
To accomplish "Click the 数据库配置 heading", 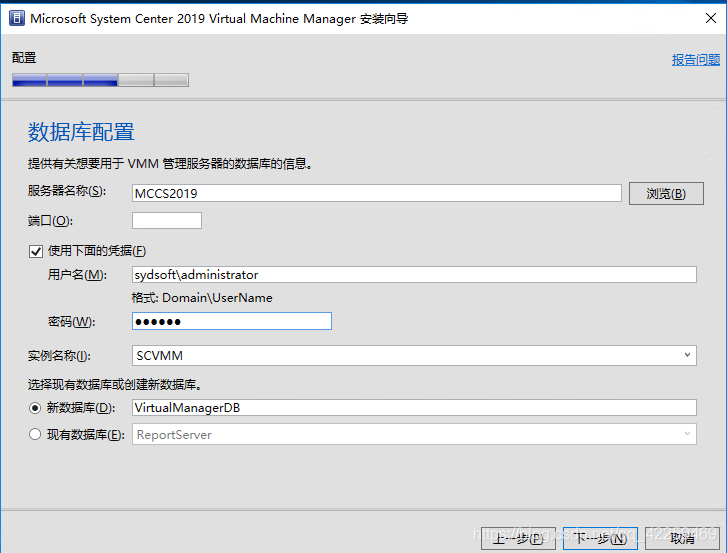I will (81, 132).
